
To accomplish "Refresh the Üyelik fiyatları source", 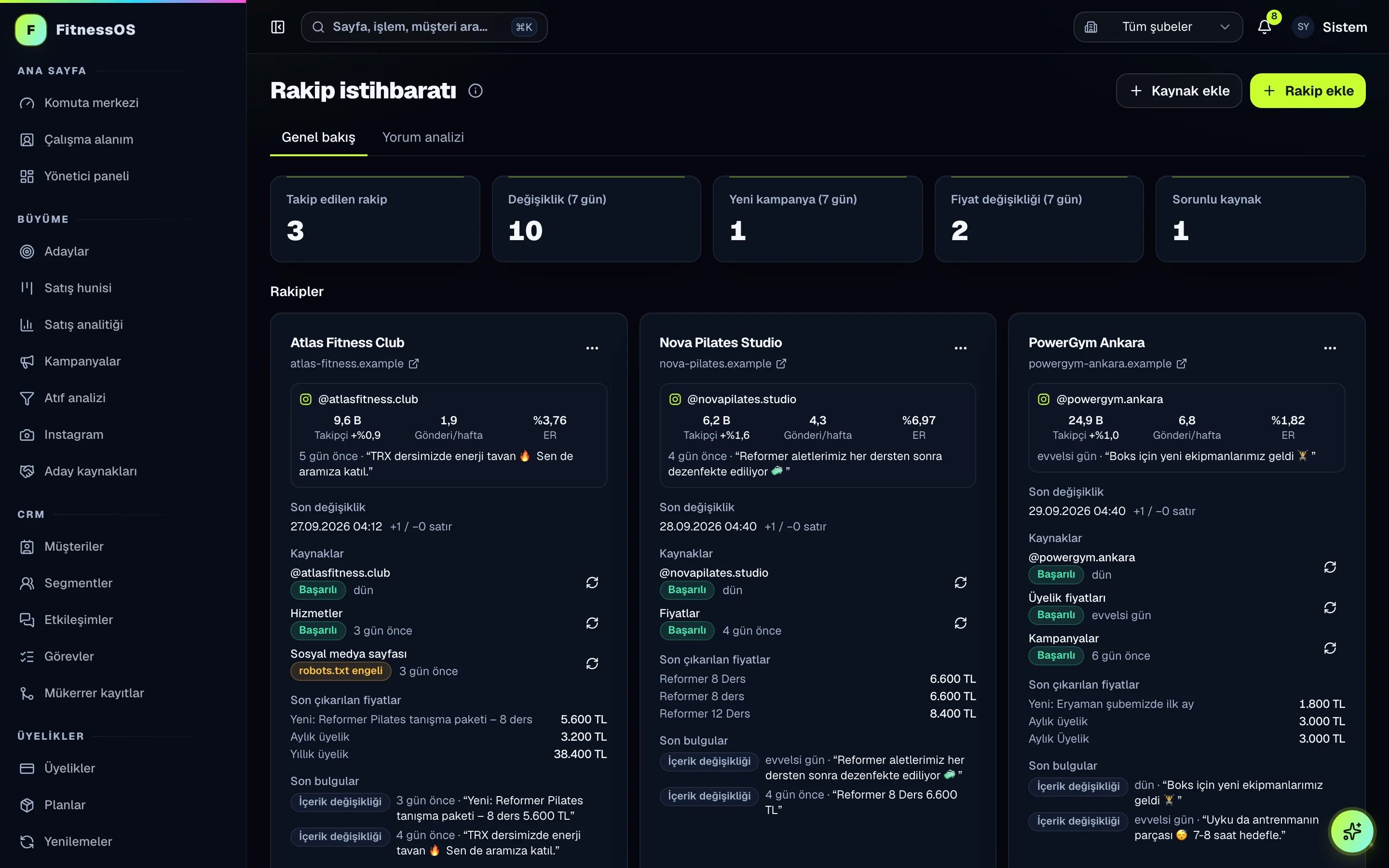I will pos(1329,608).
